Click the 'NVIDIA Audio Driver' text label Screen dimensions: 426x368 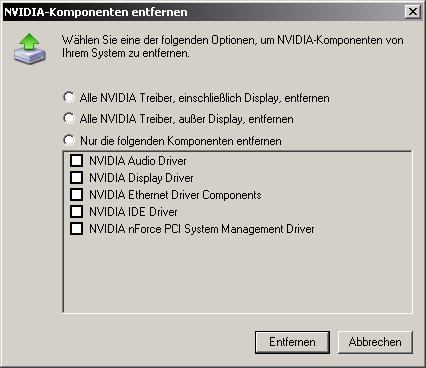click(138, 161)
